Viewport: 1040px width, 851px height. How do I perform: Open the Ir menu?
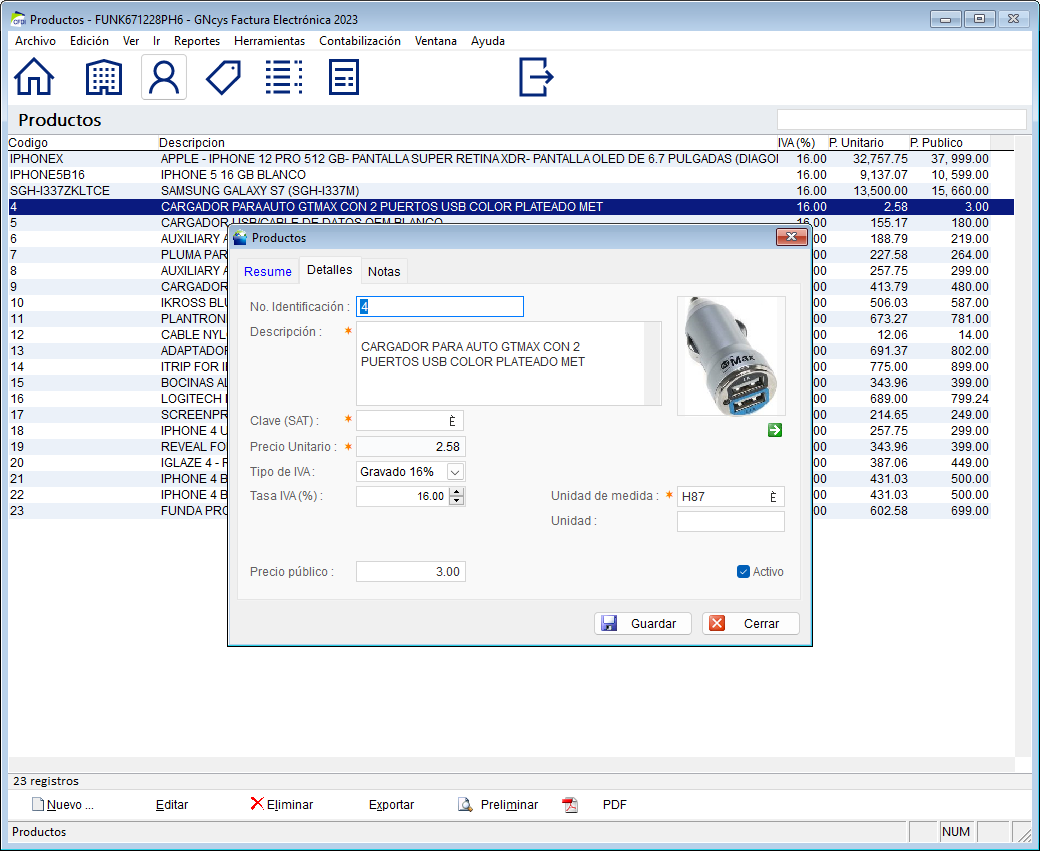[157, 41]
